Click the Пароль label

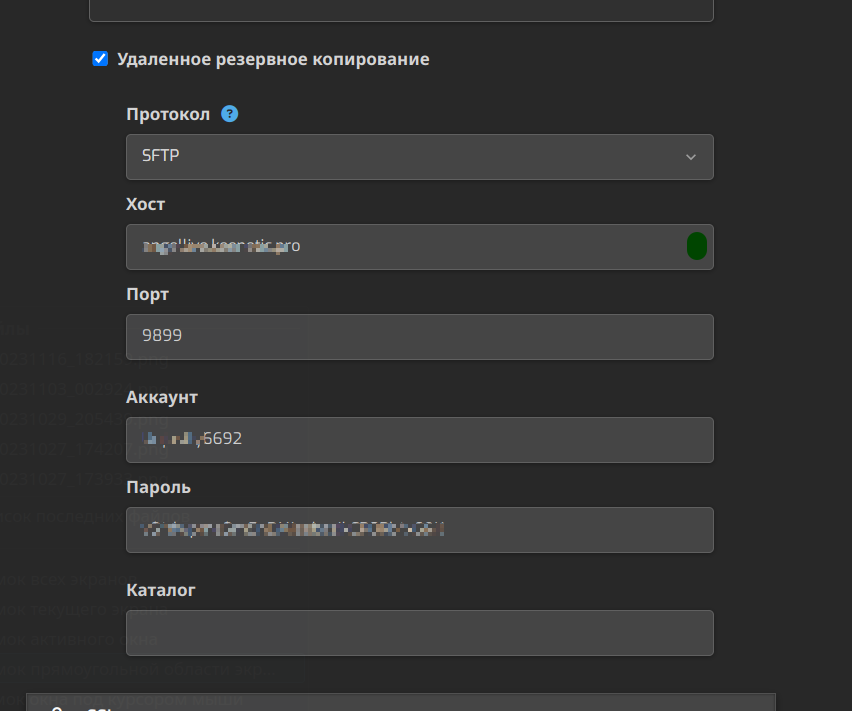pos(158,487)
